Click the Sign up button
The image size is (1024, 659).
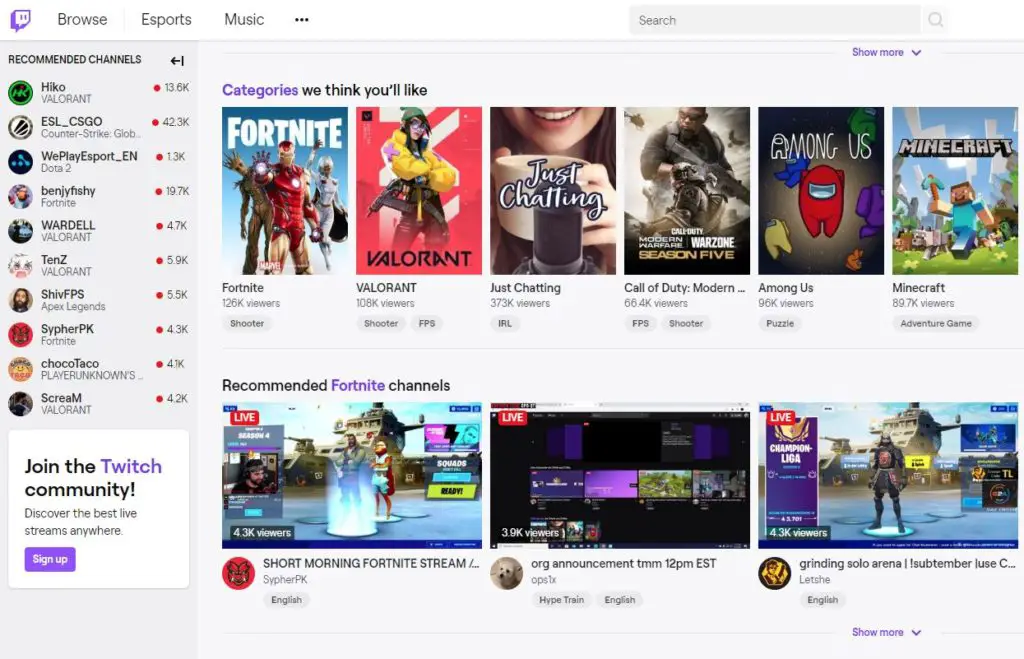[x=50, y=559]
